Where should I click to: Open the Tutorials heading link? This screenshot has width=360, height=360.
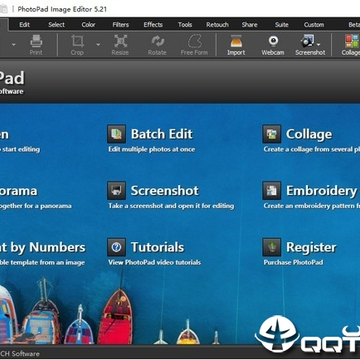point(157,247)
